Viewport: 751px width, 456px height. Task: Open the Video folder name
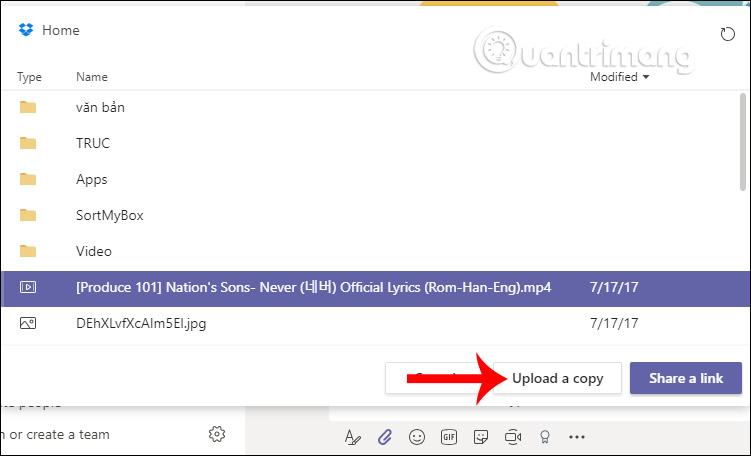(94, 251)
